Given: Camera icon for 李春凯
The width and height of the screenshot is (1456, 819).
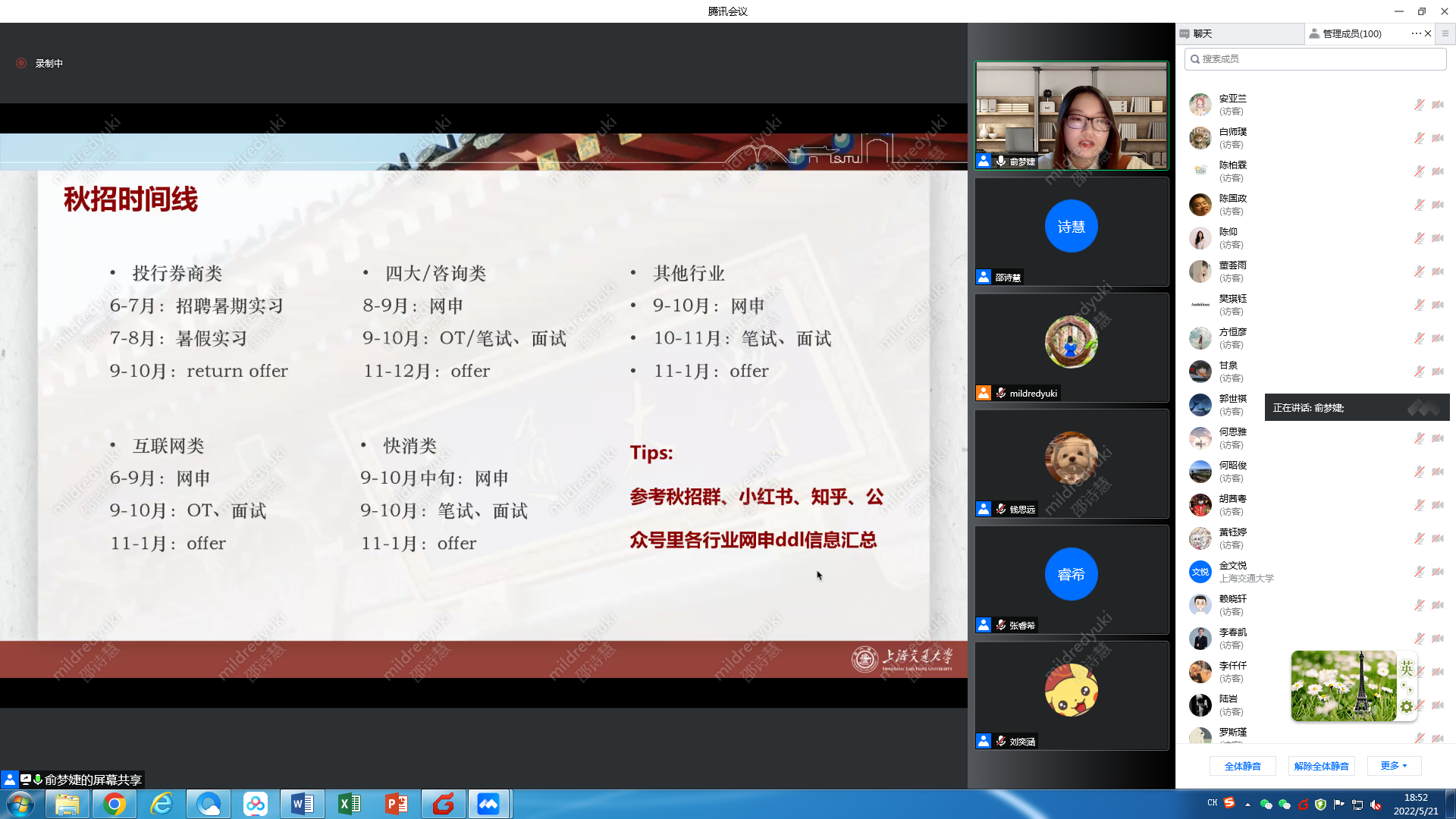Looking at the screenshot, I should (1438, 639).
